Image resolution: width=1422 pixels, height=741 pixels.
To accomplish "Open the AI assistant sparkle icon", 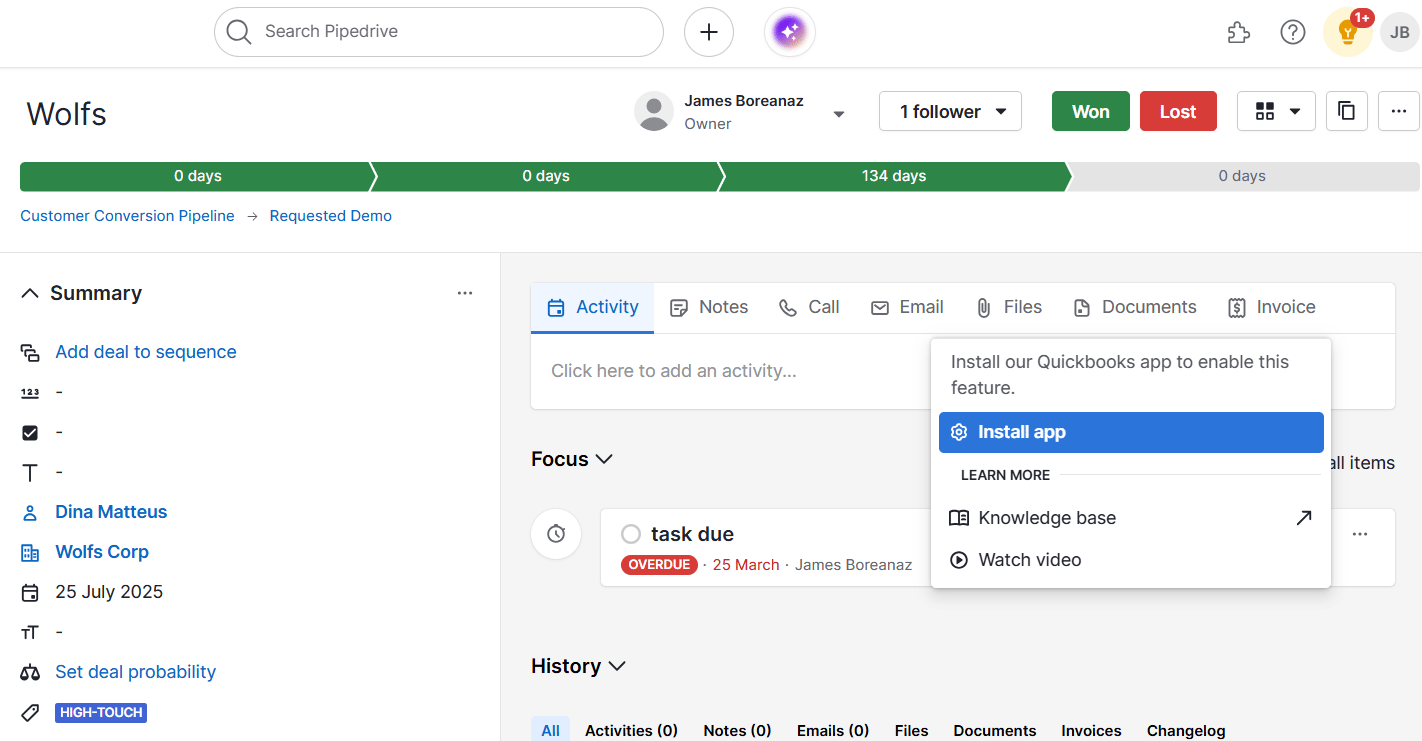I will (x=790, y=32).
